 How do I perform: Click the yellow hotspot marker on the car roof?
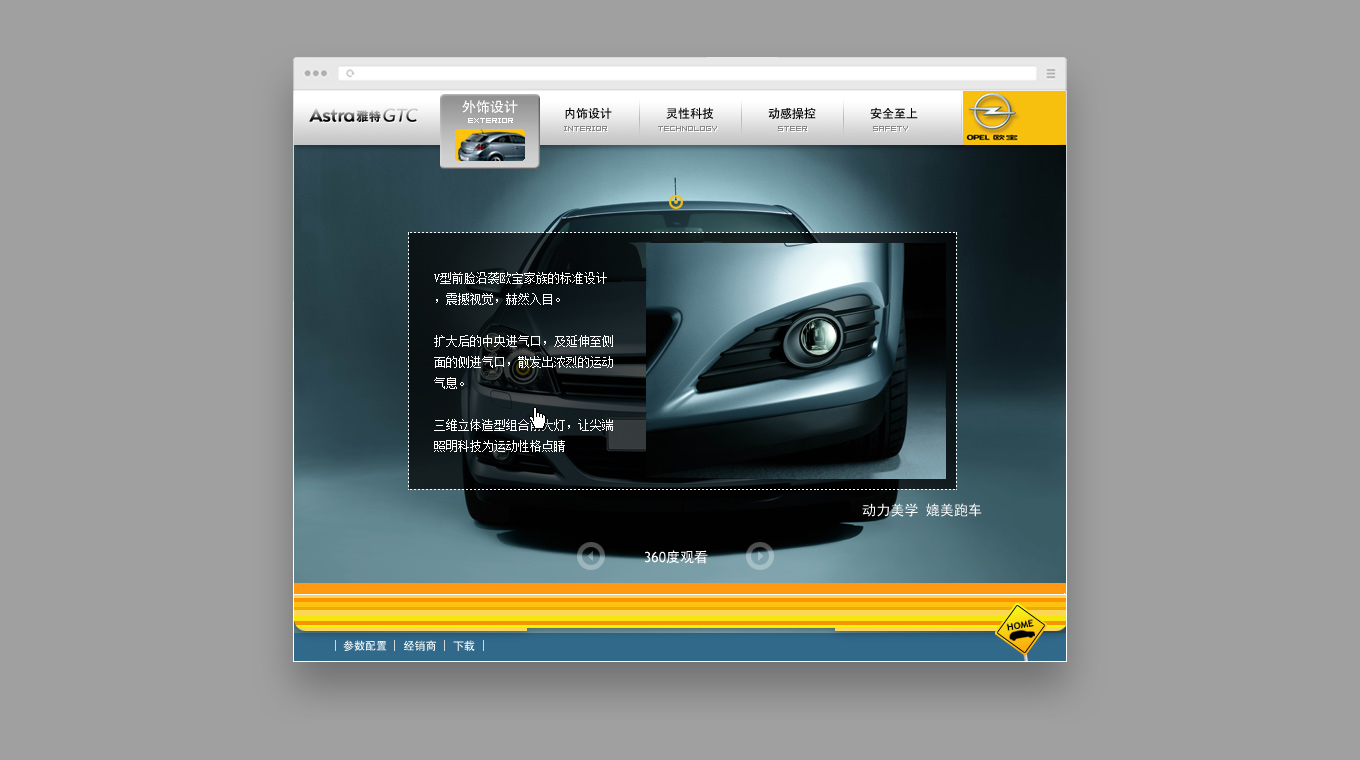pyautogui.click(x=676, y=202)
